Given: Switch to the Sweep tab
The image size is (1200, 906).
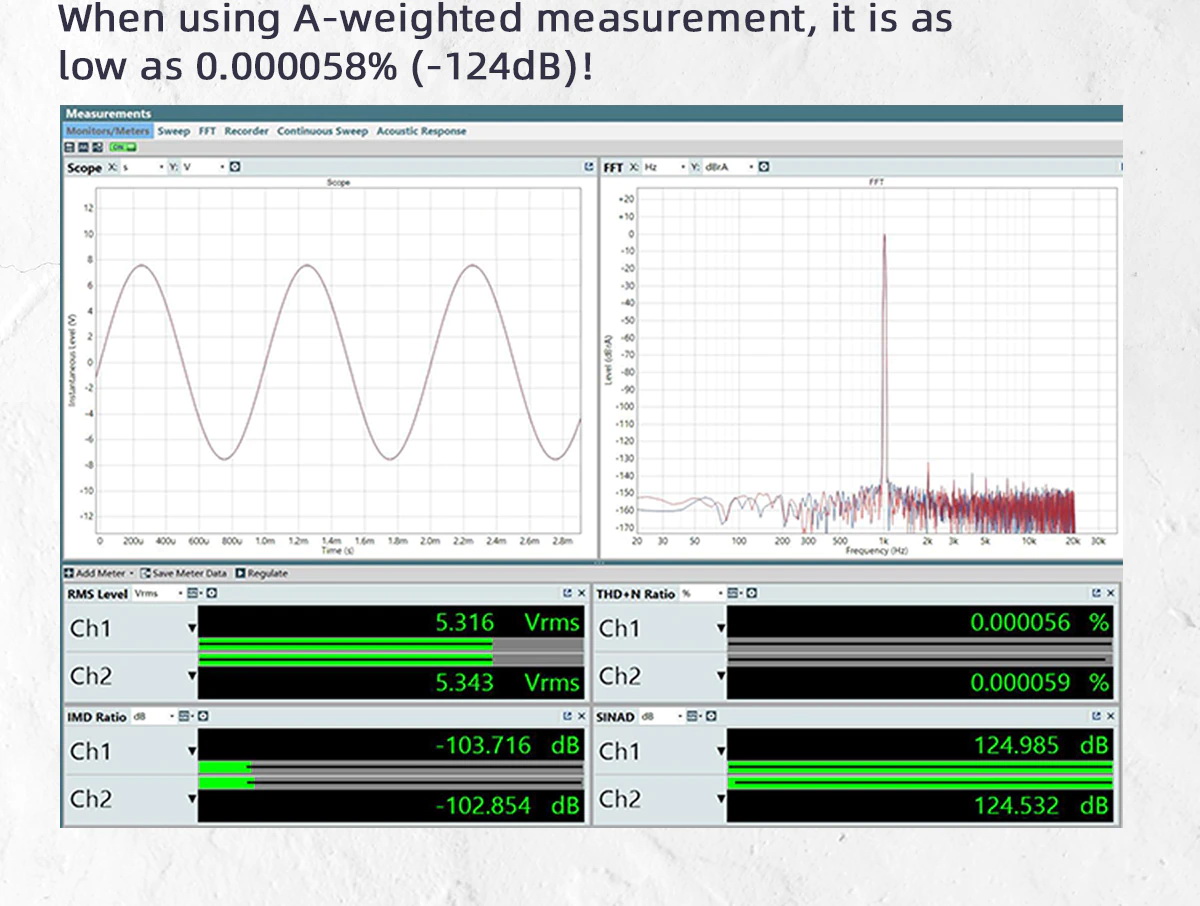Looking at the screenshot, I should (173, 131).
